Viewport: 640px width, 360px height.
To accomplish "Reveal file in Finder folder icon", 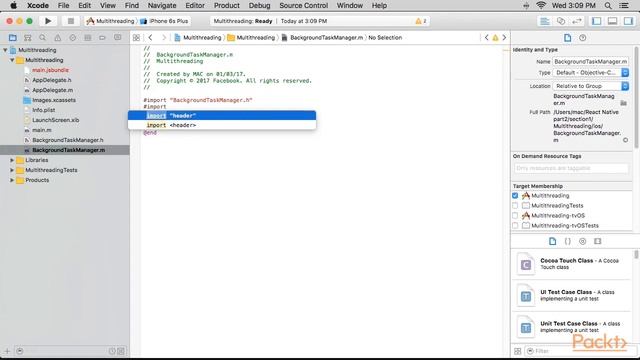I will 623,103.
